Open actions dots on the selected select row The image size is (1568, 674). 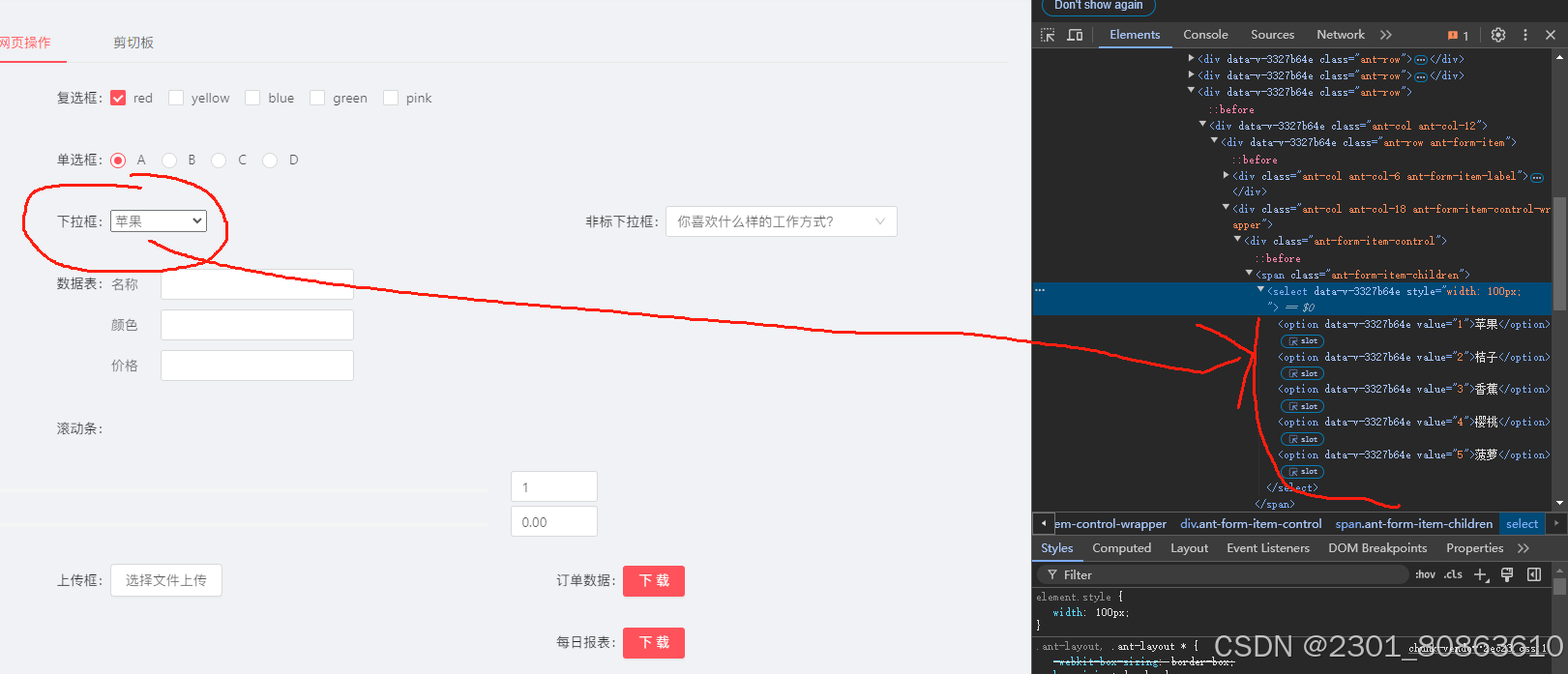coord(1040,290)
